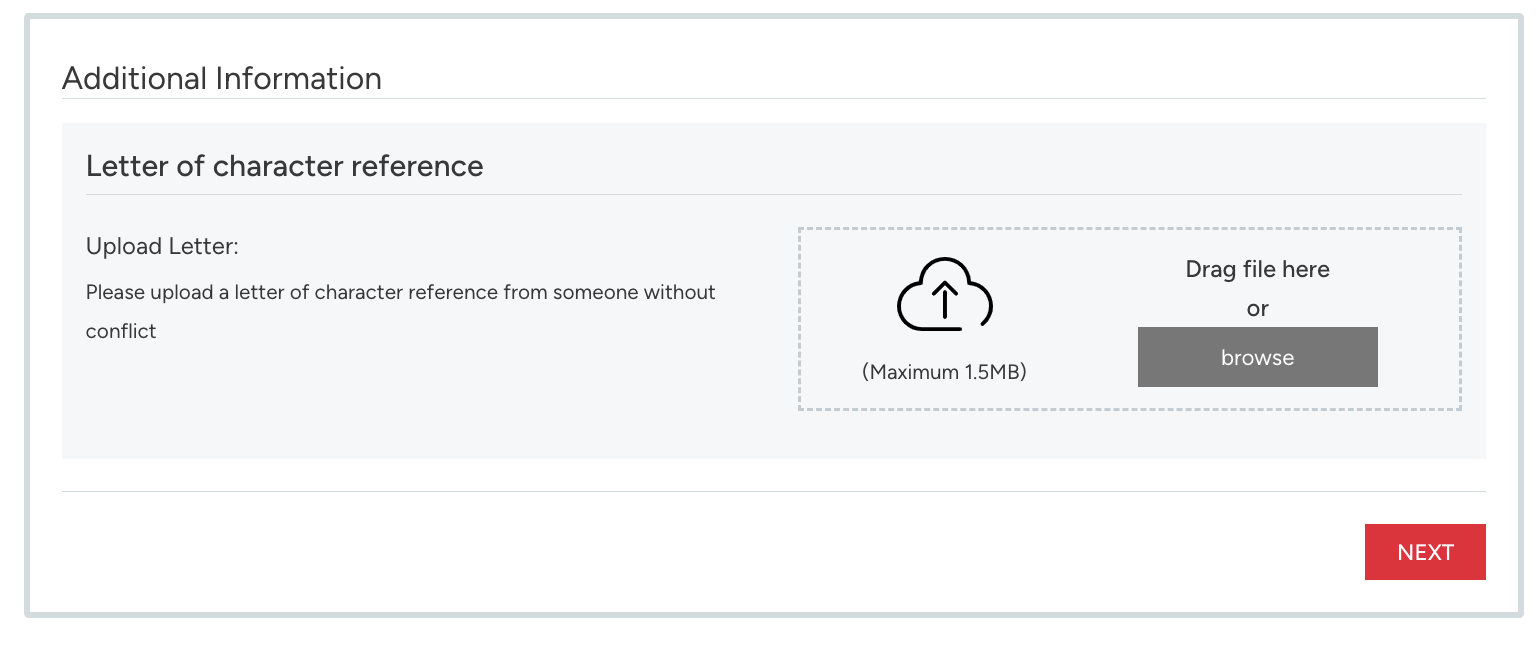This screenshot has height=646, width=1540.
Task: Click the words "character reference" in the instructions
Action: 406,293
